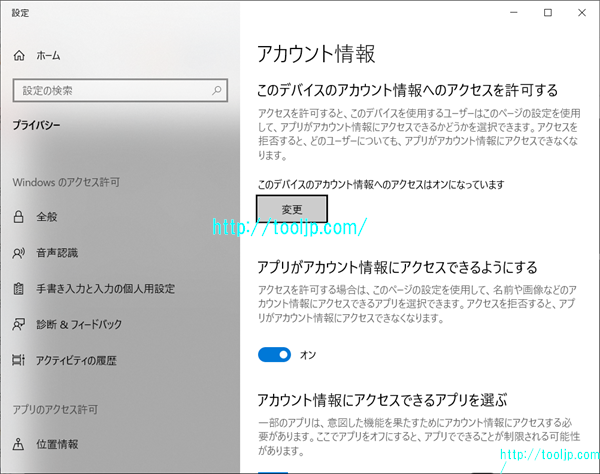Click the 変更 button
The height and width of the screenshot is (474, 600).
point(292,209)
